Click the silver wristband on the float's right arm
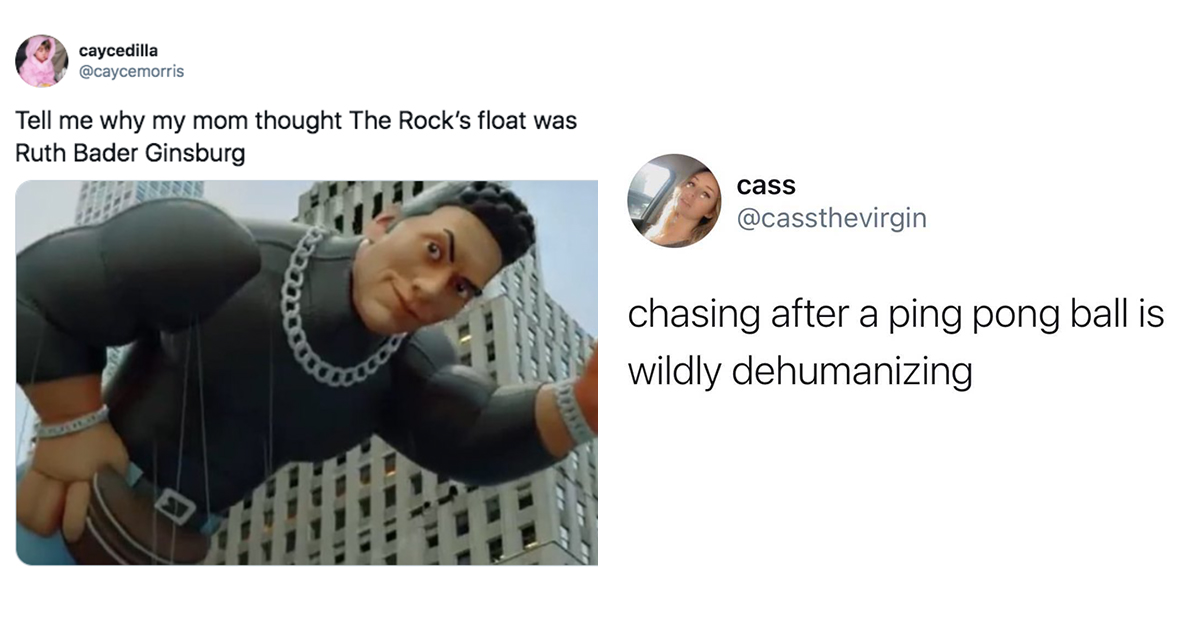Screen dimensions: 1200x628 coord(573,408)
